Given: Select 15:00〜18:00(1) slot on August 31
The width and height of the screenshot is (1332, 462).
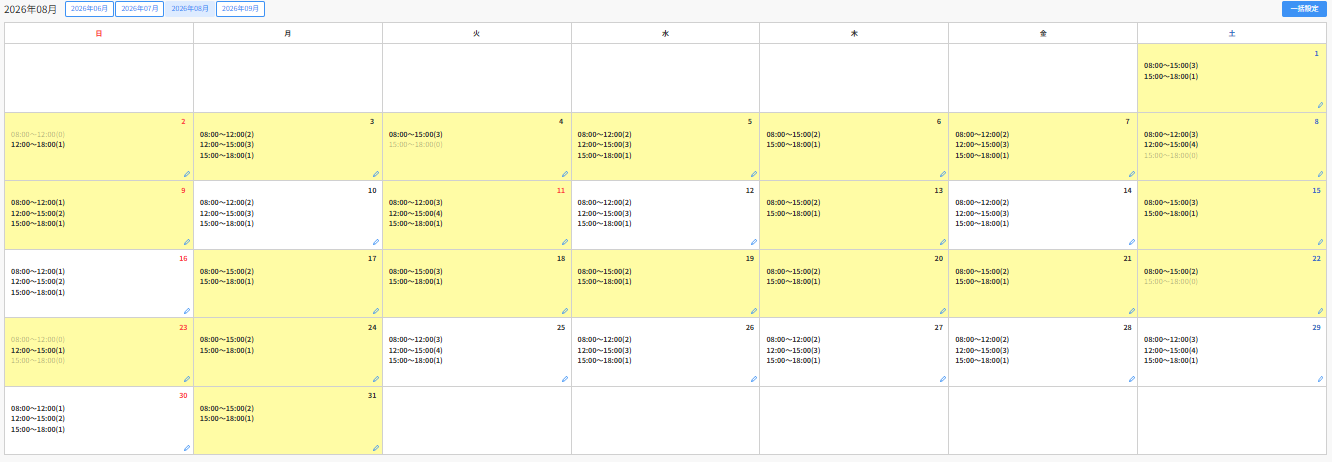Looking at the screenshot, I should click(227, 419).
